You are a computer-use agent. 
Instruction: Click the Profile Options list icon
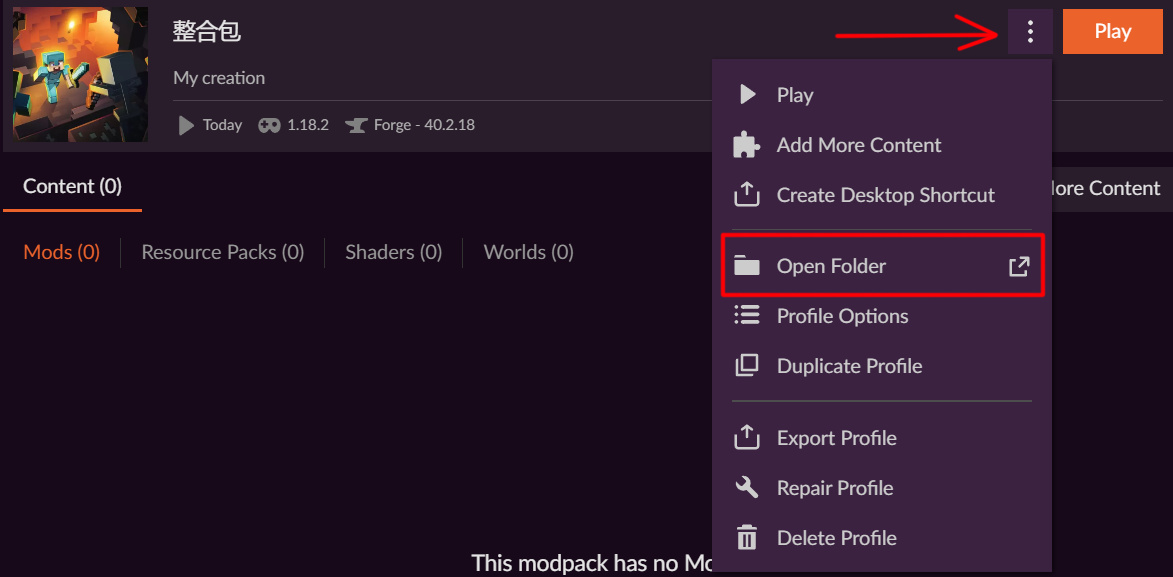747,316
